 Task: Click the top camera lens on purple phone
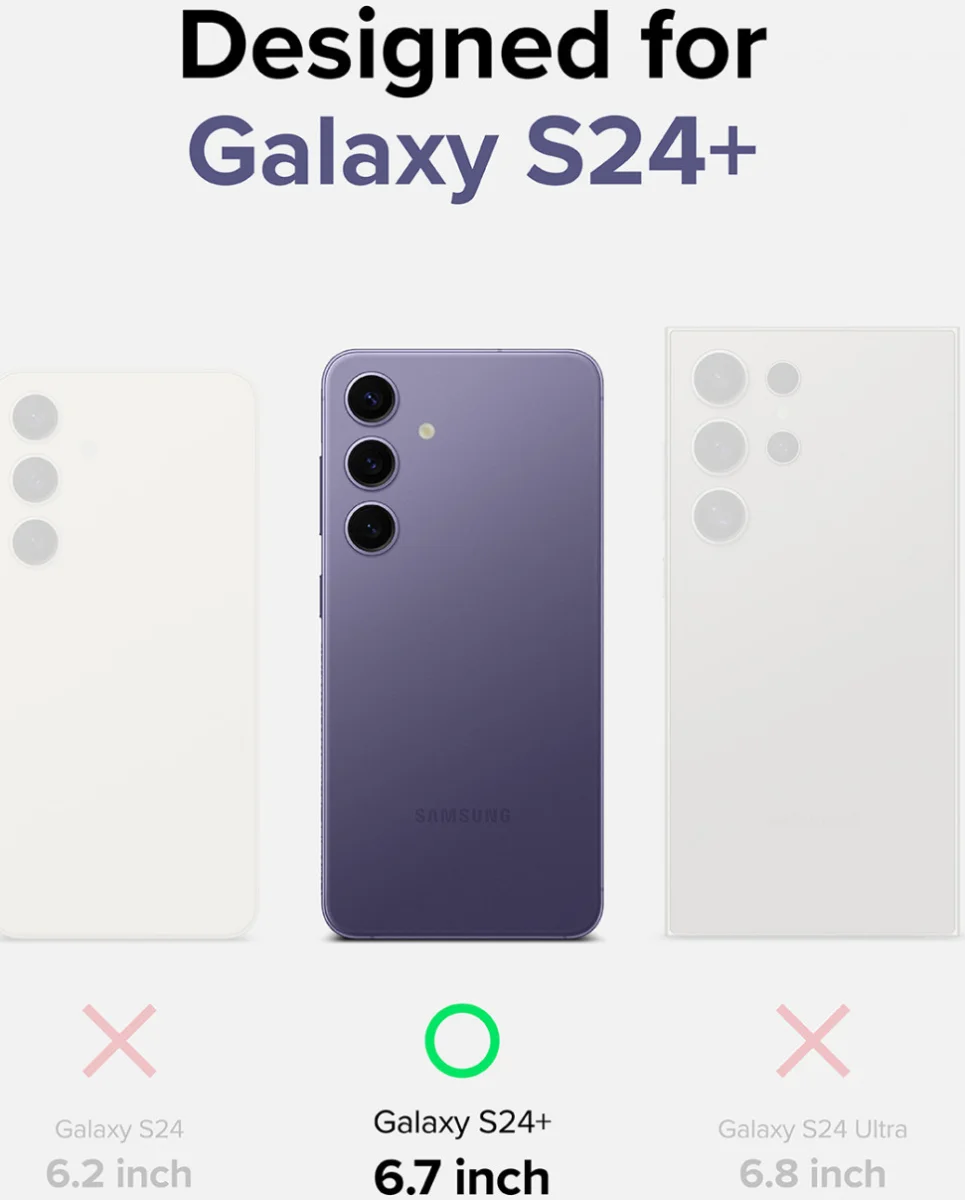tap(371, 399)
